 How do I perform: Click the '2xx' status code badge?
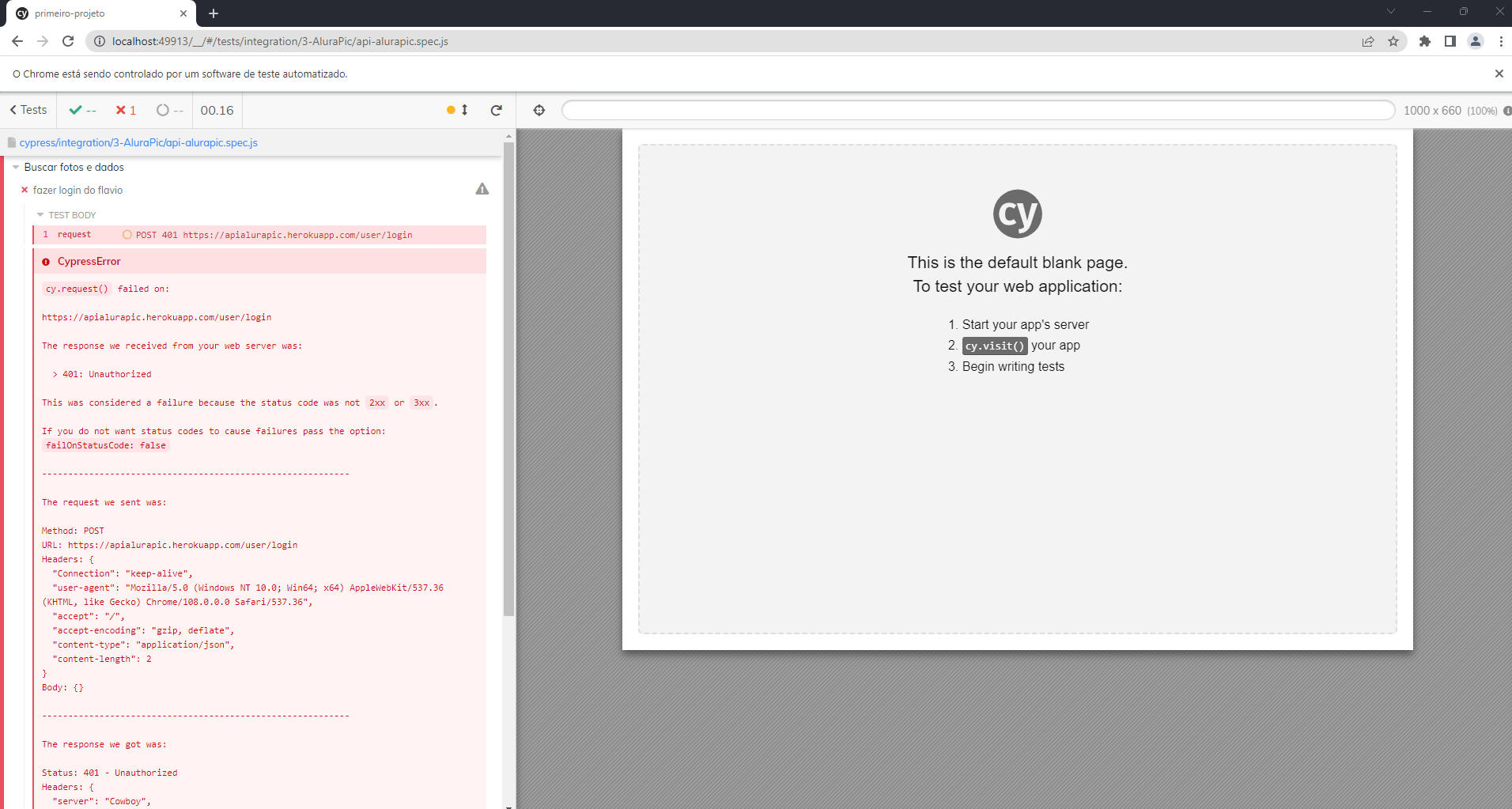377,403
